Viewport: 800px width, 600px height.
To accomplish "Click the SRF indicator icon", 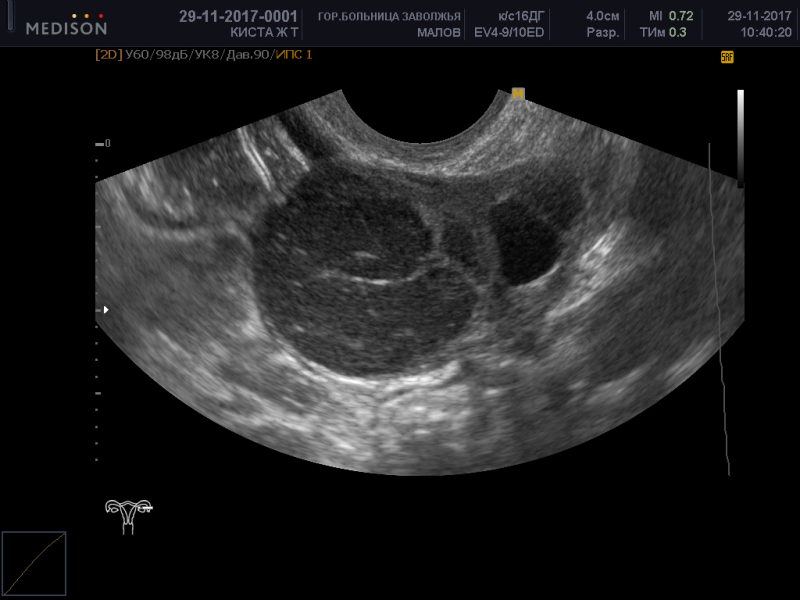I will pos(727,57).
